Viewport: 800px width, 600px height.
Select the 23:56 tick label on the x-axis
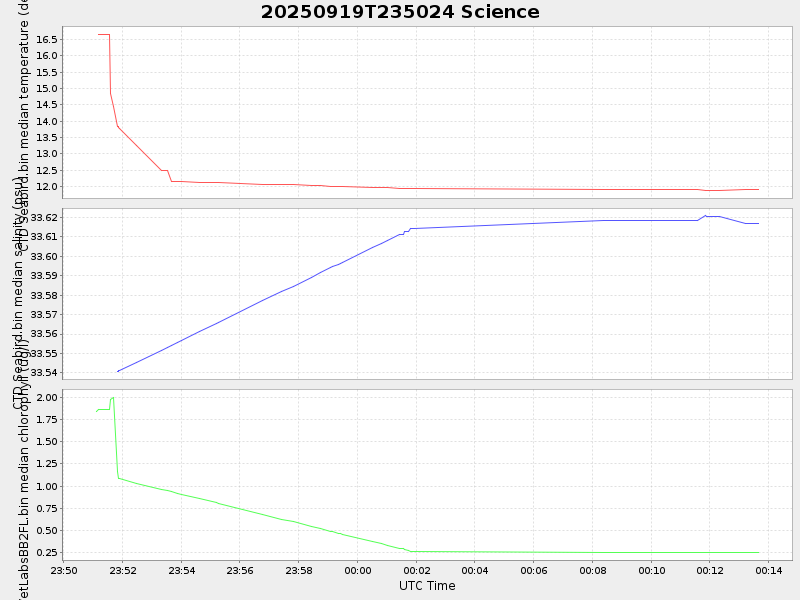240,570
